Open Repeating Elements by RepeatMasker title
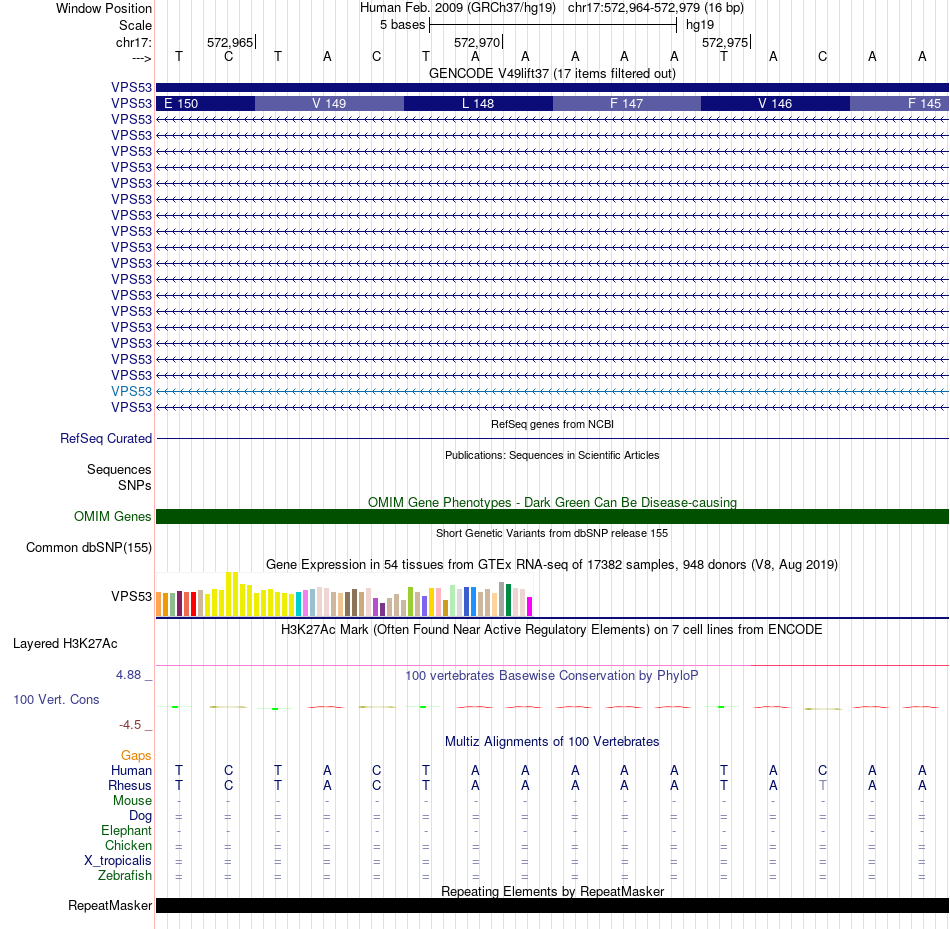Image resolution: width=950 pixels, height=929 pixels. (552, 892)
